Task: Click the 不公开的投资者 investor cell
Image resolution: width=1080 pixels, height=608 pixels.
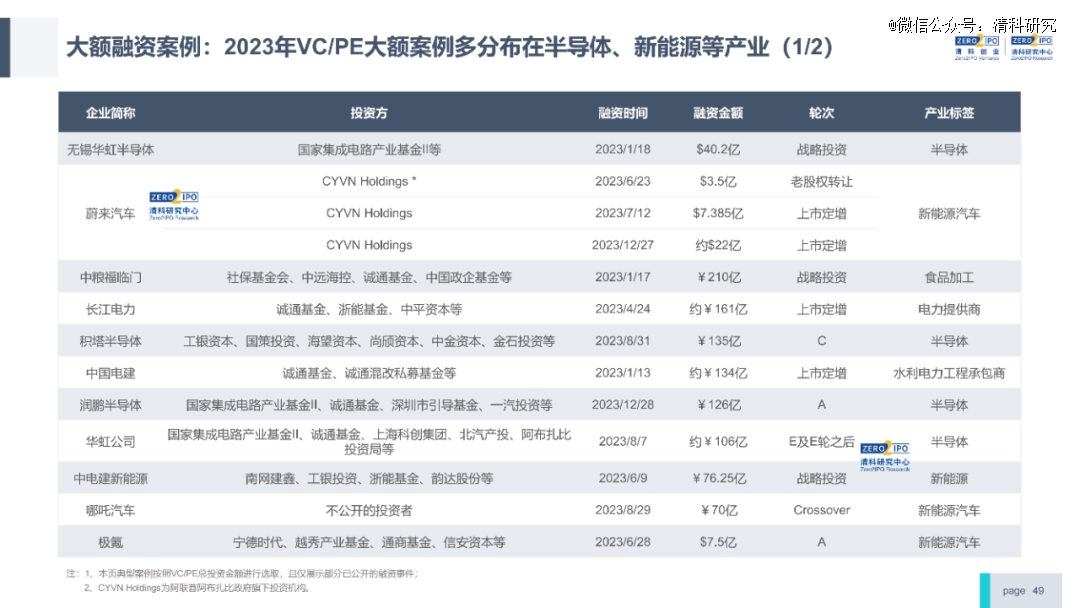Action: (368, 511)
